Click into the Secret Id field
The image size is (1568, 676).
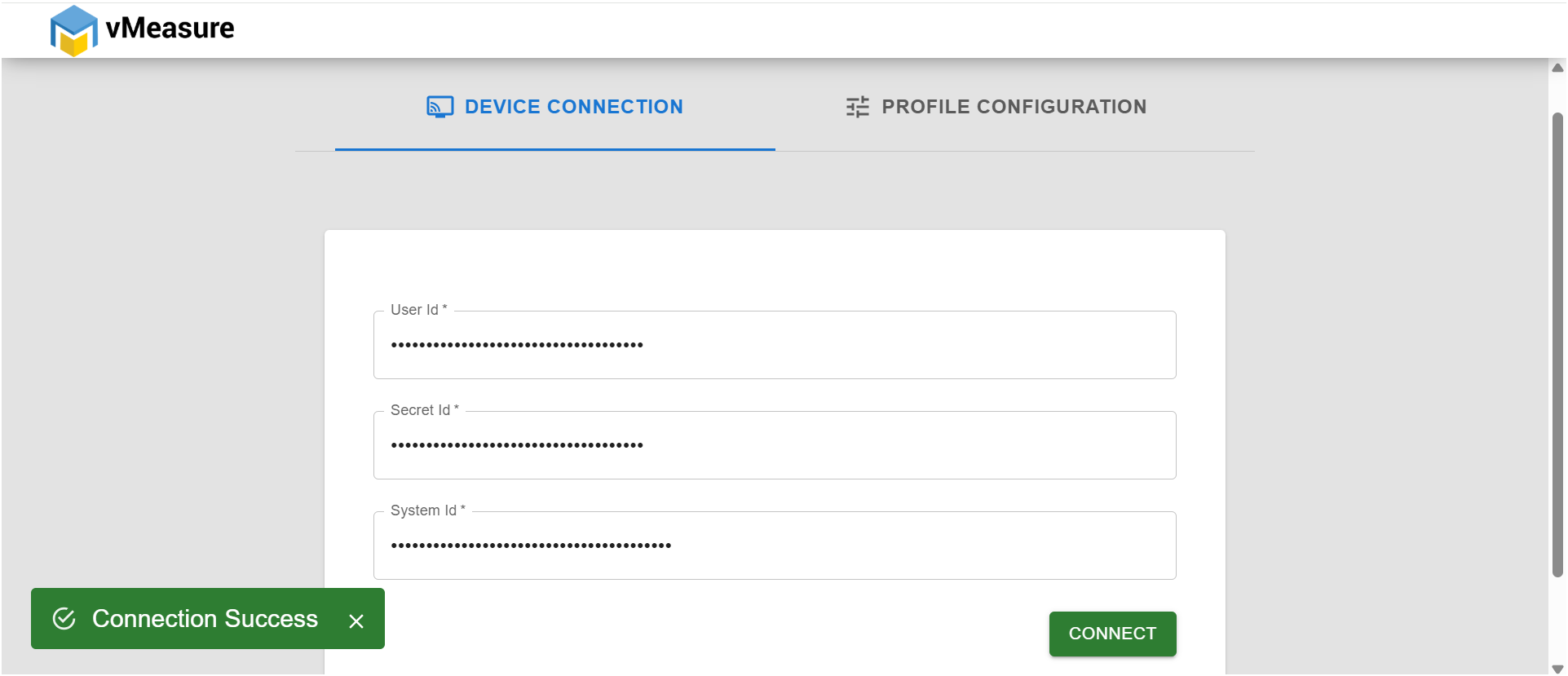click(775, 445)
